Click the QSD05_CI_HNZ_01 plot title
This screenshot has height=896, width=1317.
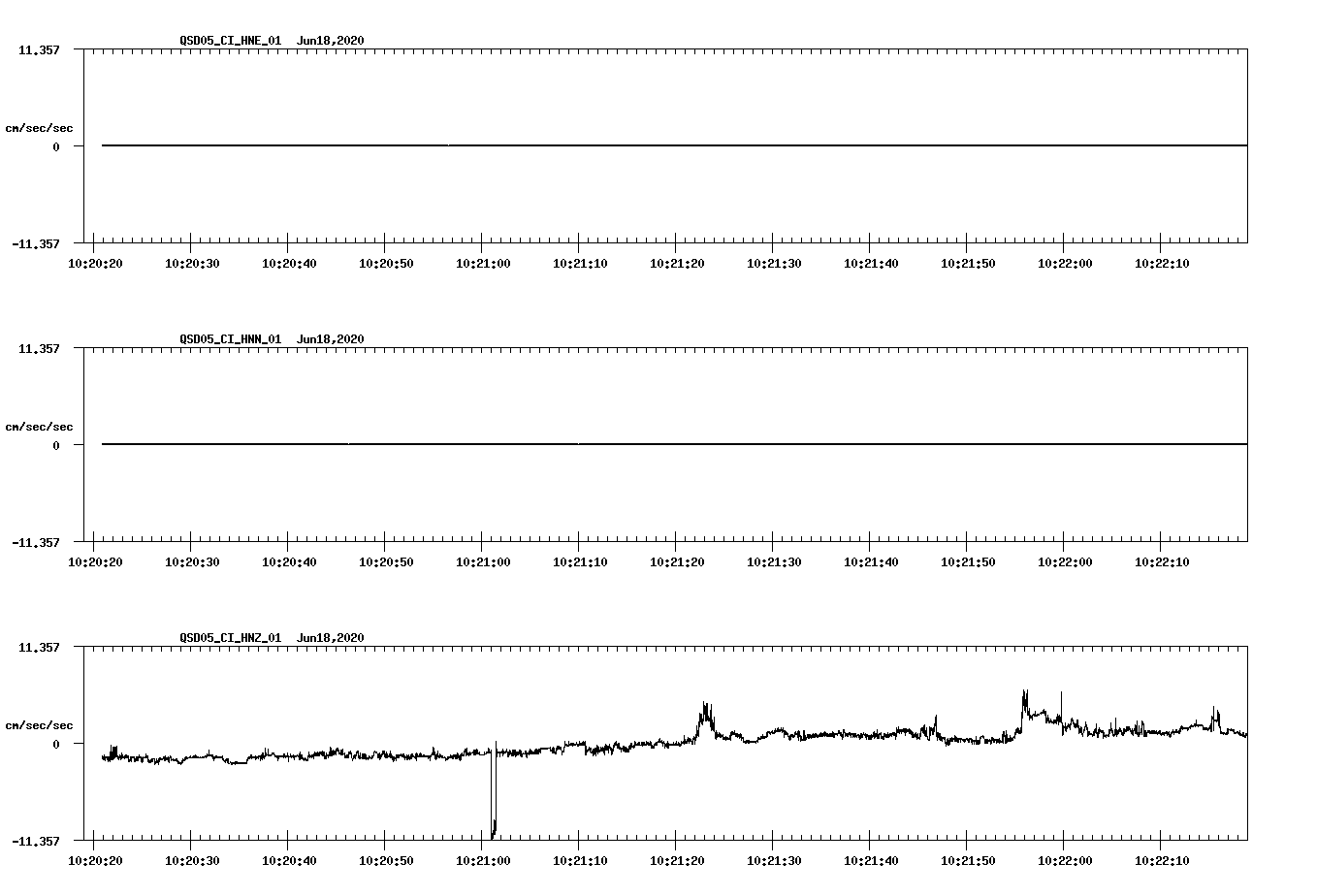(231, 638)
